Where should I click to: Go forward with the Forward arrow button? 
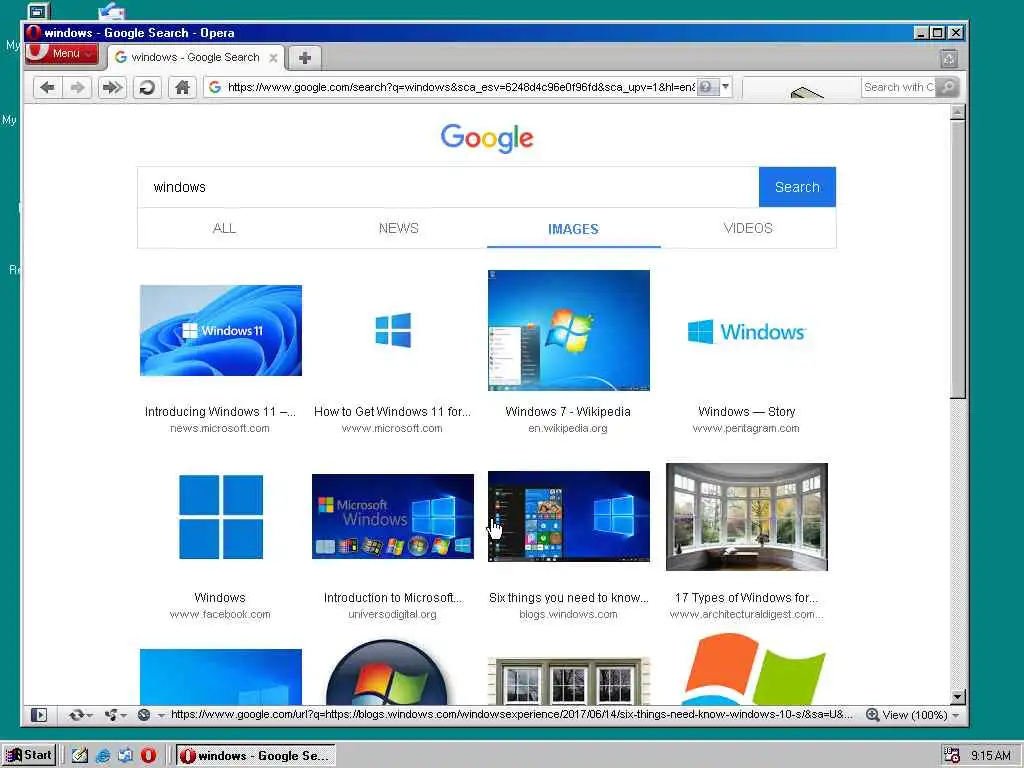(x=77, y=87)
